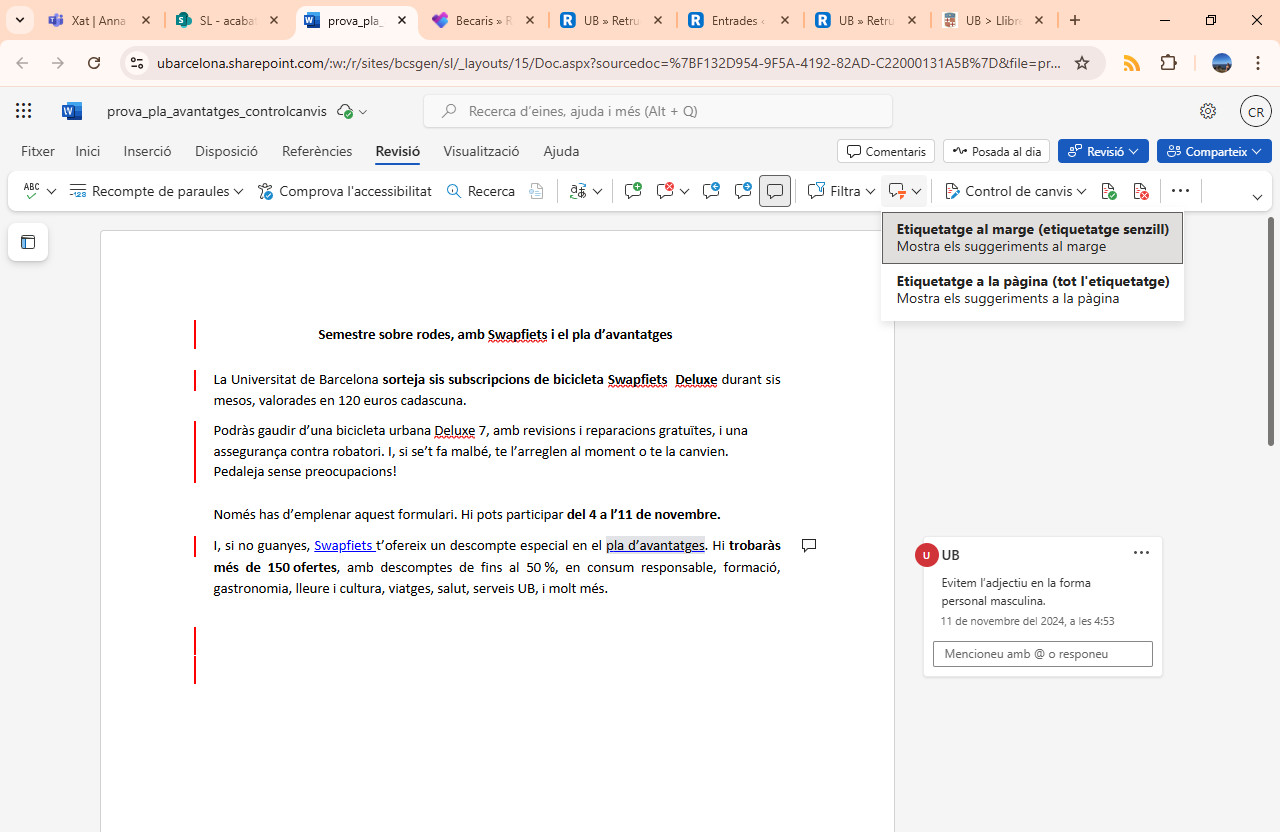Toggle the navigation pane button
Screen dimensions: 1280x832
click(x=28, y=242)
